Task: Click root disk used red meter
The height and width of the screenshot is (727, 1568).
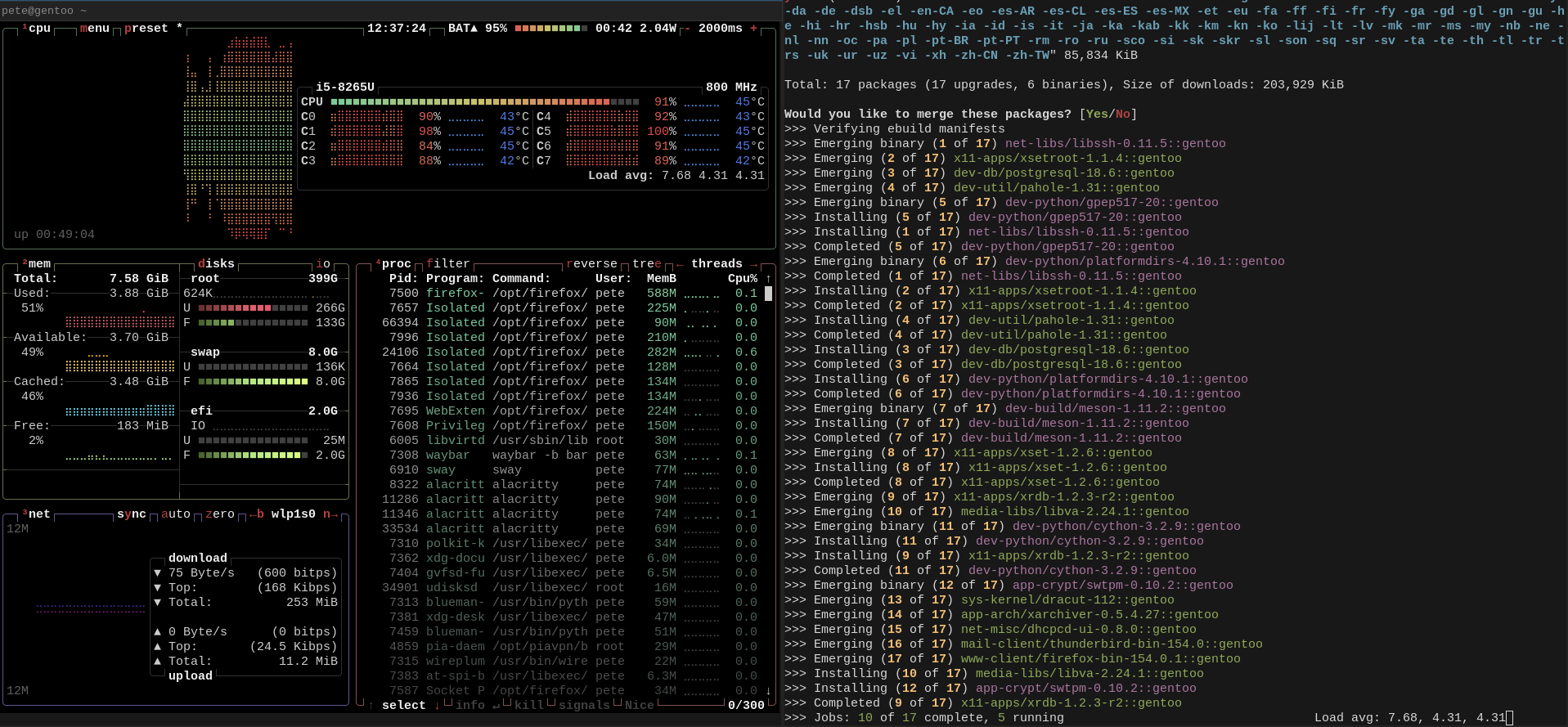Action: 253,308
